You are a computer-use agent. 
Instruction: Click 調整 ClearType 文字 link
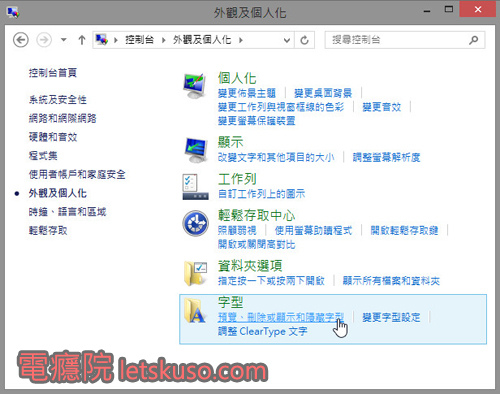(x=263, y=331)
